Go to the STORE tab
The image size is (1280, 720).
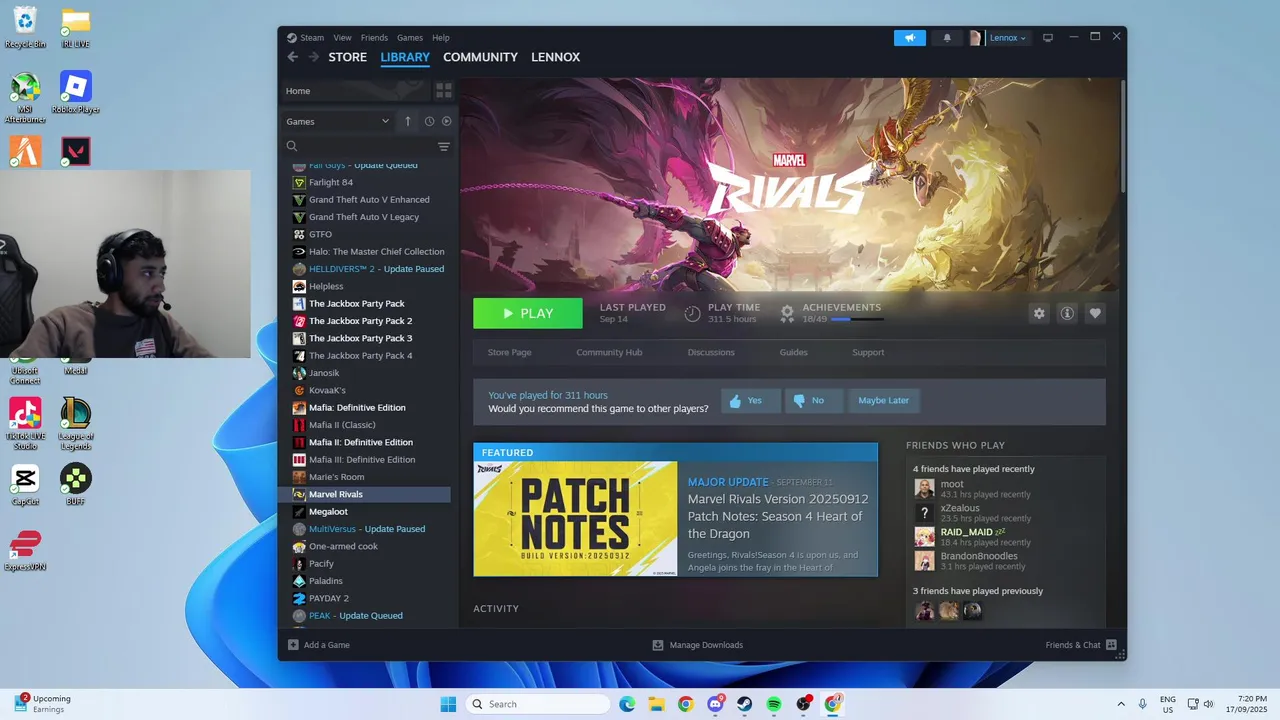click(348, 57)
